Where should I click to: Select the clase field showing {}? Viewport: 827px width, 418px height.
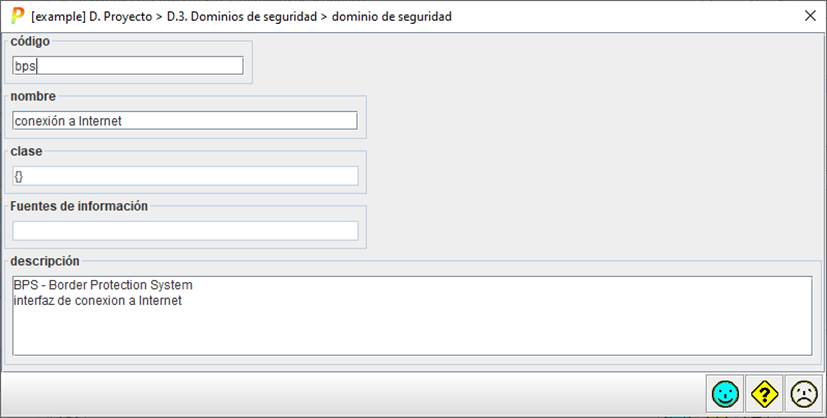(x=185, y=176)
